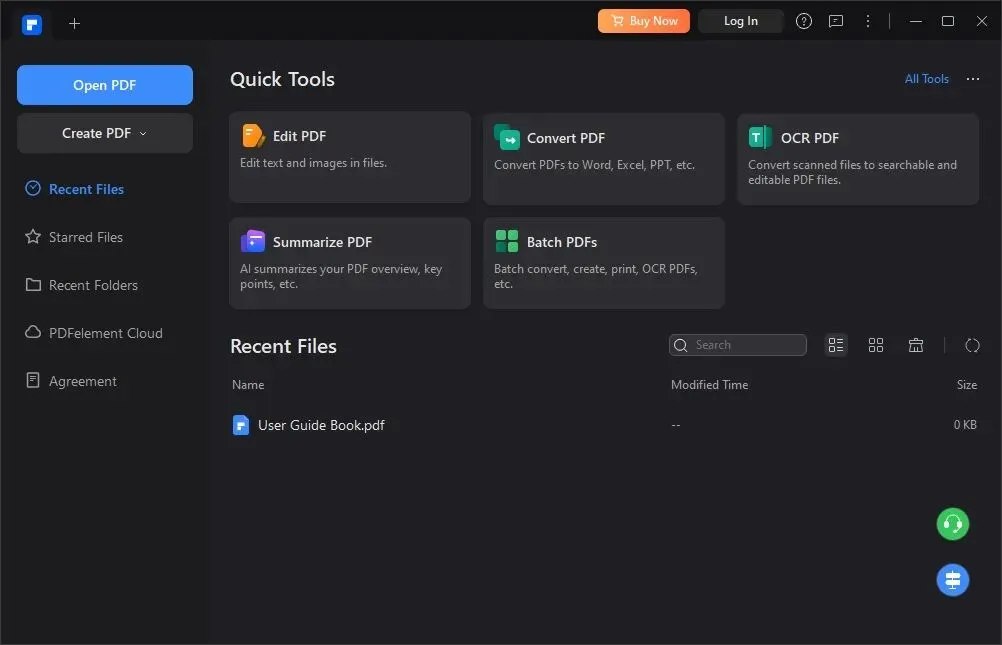The width and height of the screenshot is (1002, 645).
Task: Open a new tab with plus icon
Action: tap(74, 24)
